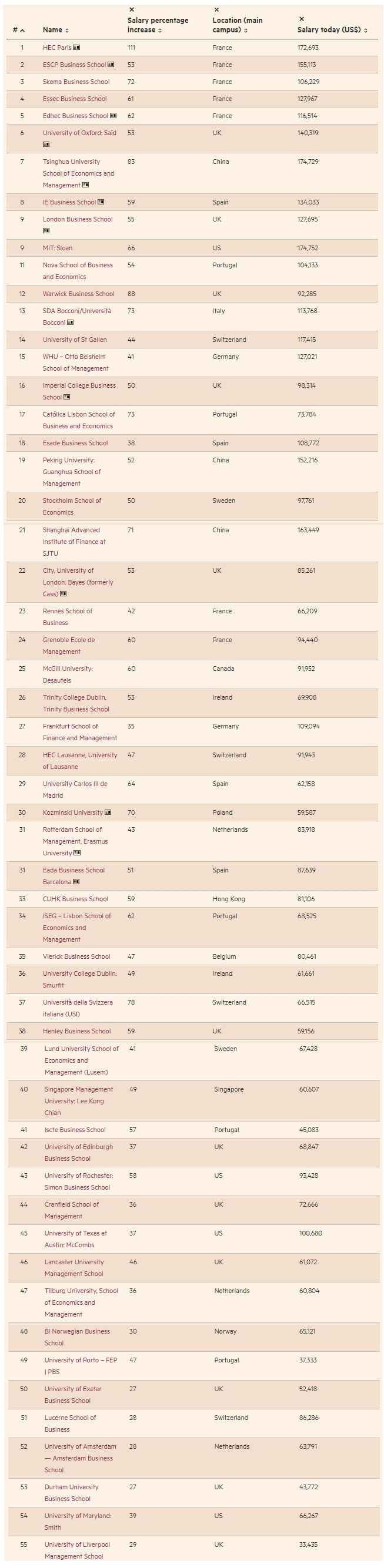Sort by Location (main campus)

(237, 25)
